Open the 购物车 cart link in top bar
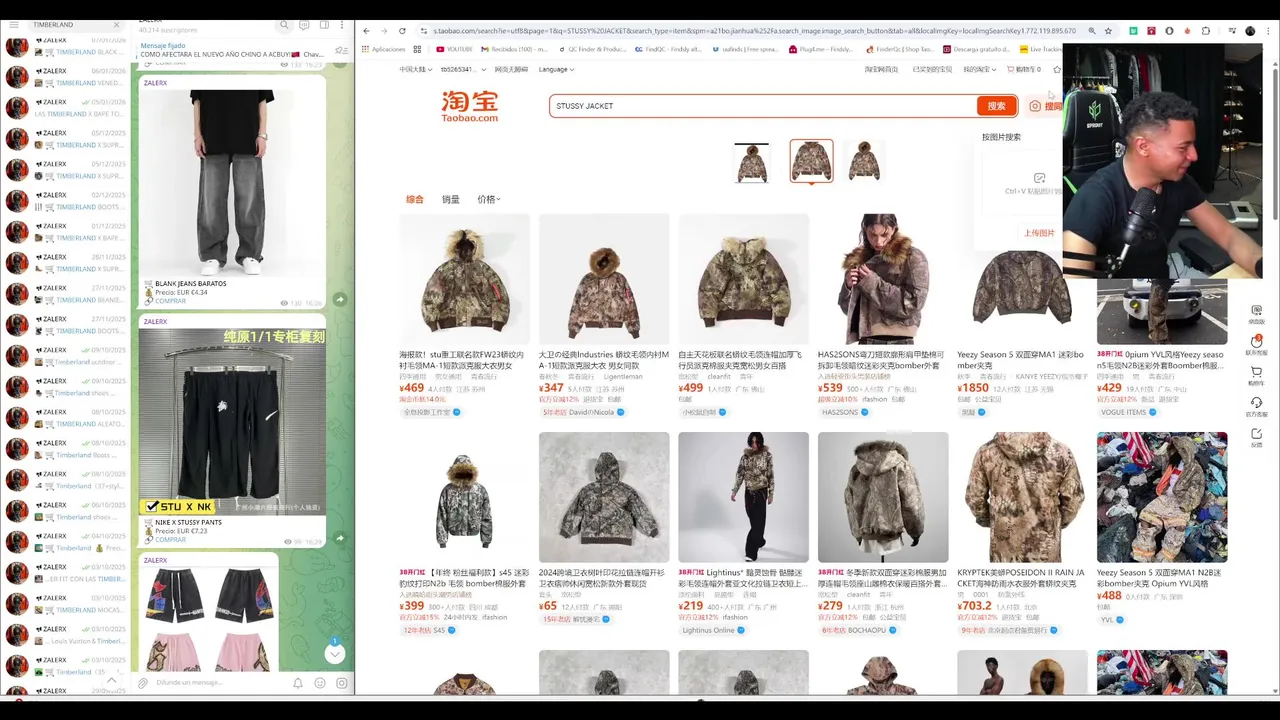 coord(1024,69)
